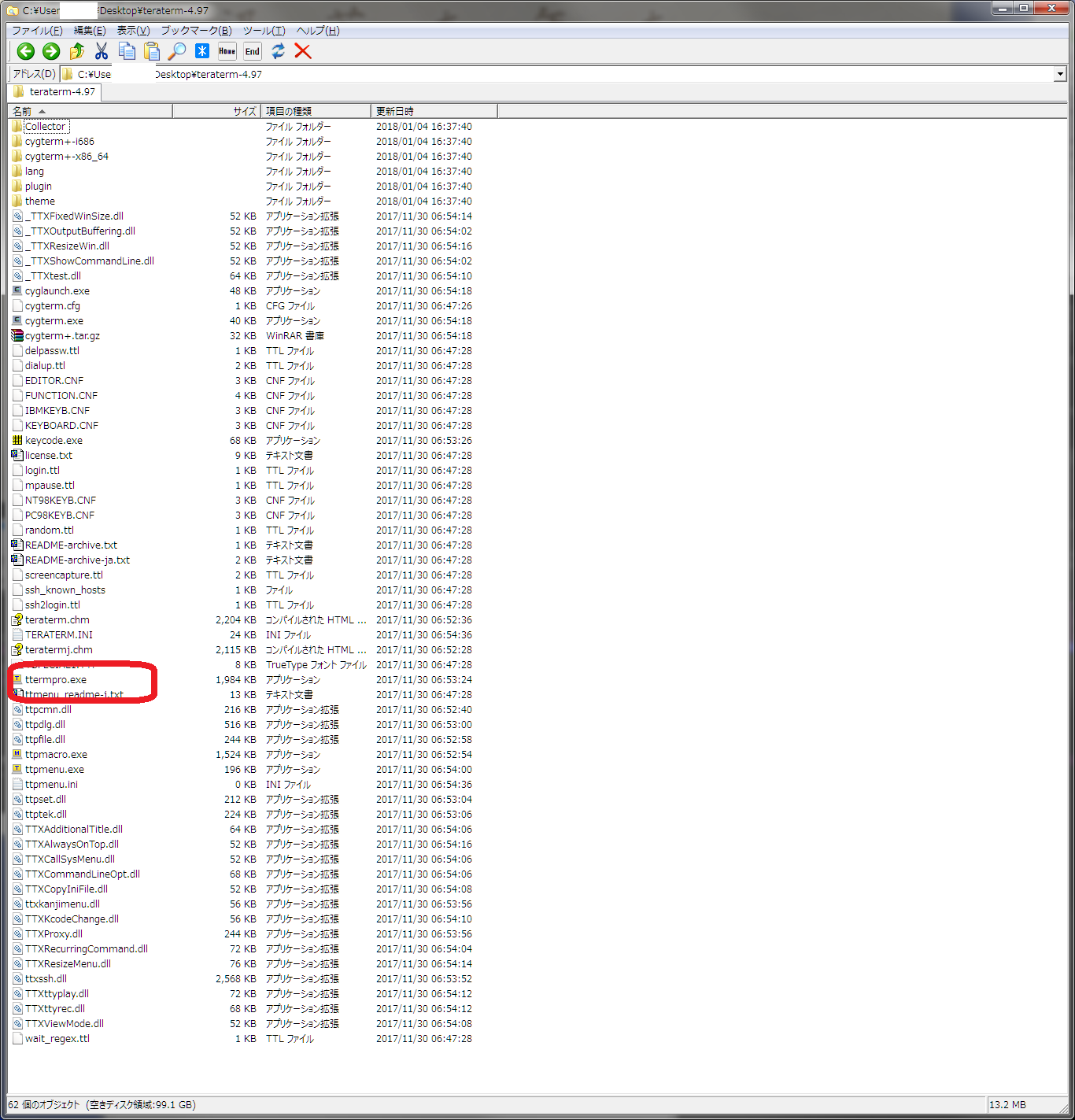Delete selection with the red X icon
Viewport: 1075px width, 1120px height.
[303, 51]
